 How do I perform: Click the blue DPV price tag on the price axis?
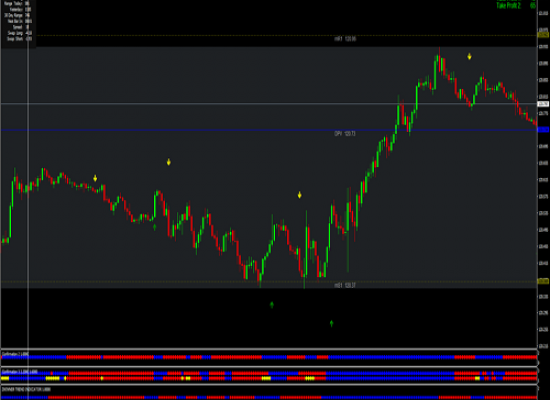(543, 130)
